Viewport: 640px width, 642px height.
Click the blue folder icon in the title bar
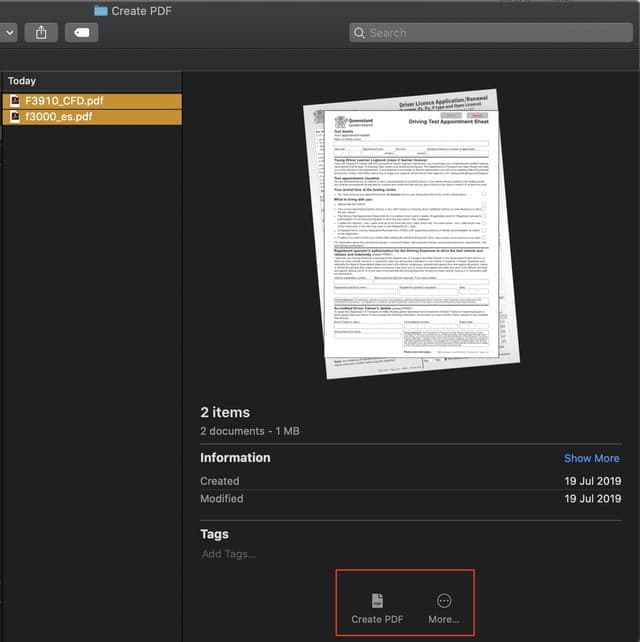101,10
